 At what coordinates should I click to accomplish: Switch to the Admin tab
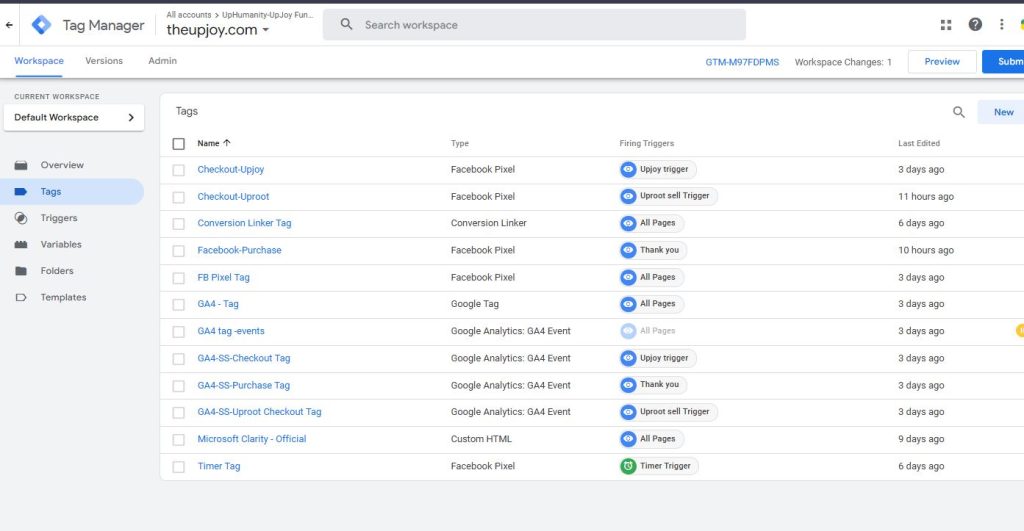pos(162,61)
